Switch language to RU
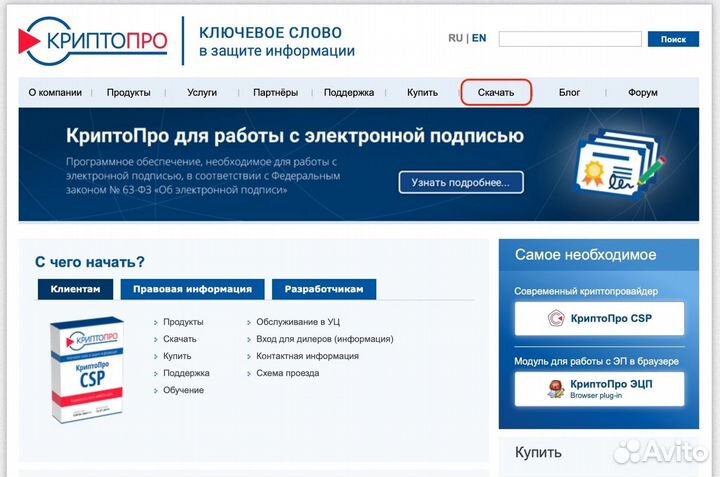Viewport: 720px width, 477px height. click(456, 38)
